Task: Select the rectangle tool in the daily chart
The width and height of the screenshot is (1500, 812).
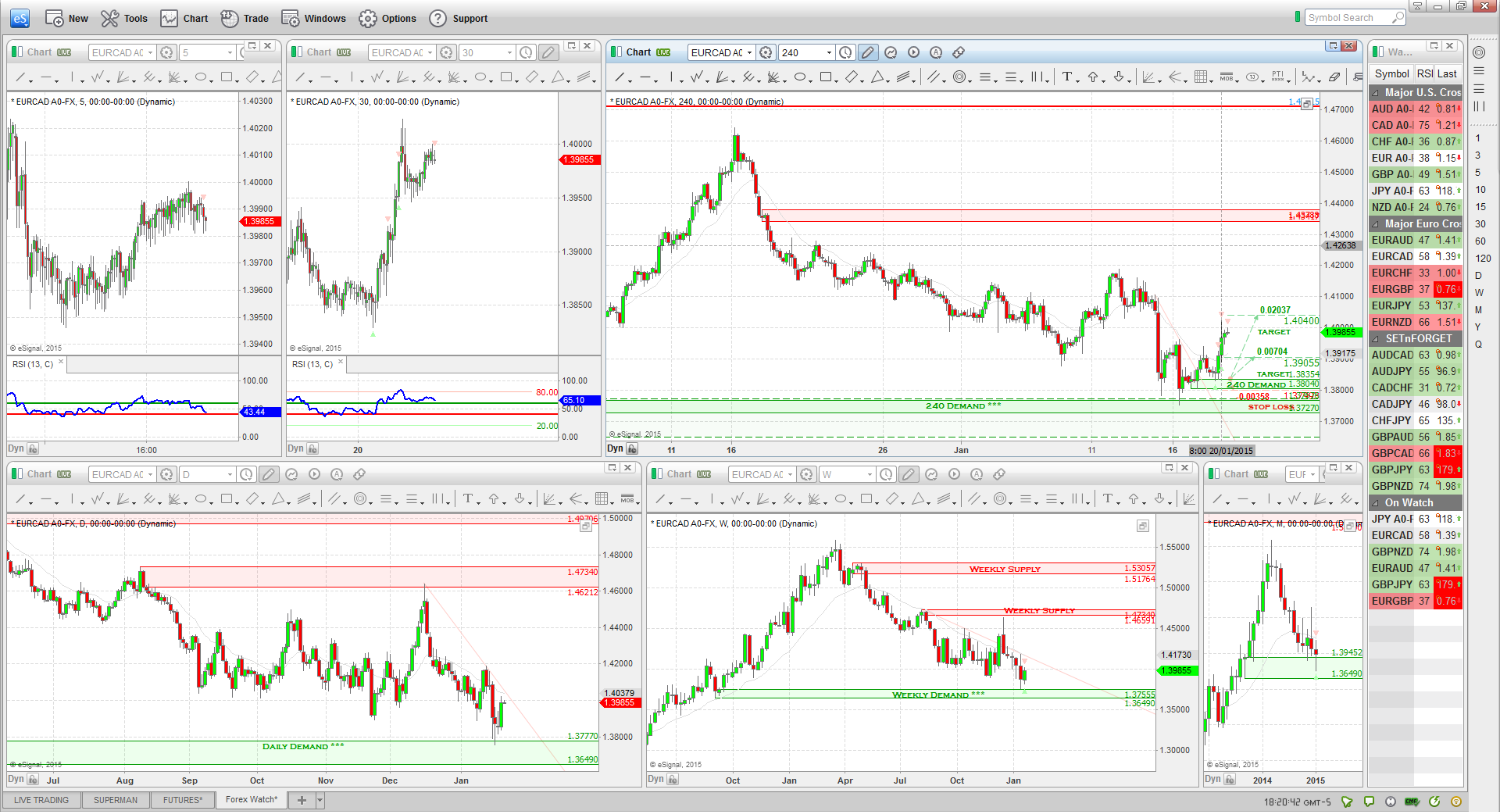Action: (x=227, y=499)
